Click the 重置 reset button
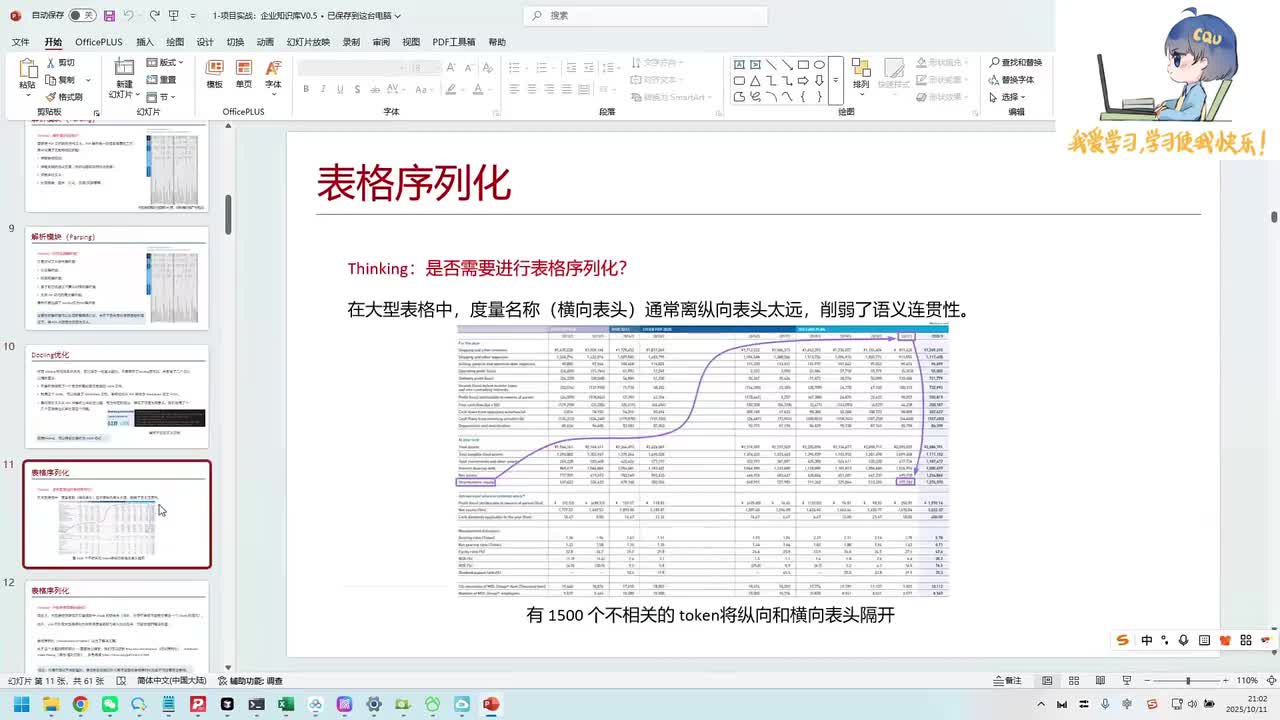Screen dimensions: 1280x720 point(161,80)
